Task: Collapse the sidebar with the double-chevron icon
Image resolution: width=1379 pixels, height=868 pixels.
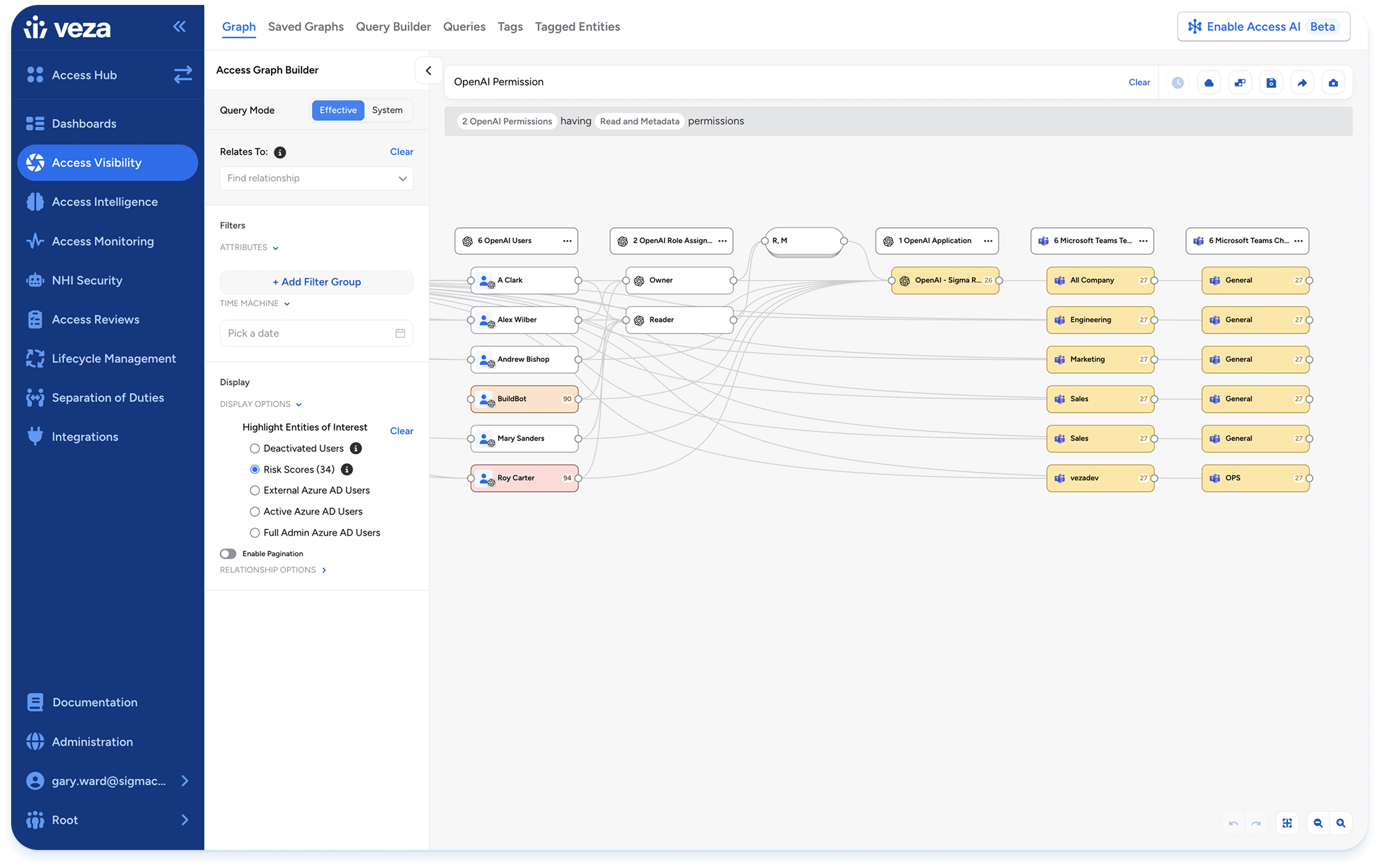Action: pos(179,27)
